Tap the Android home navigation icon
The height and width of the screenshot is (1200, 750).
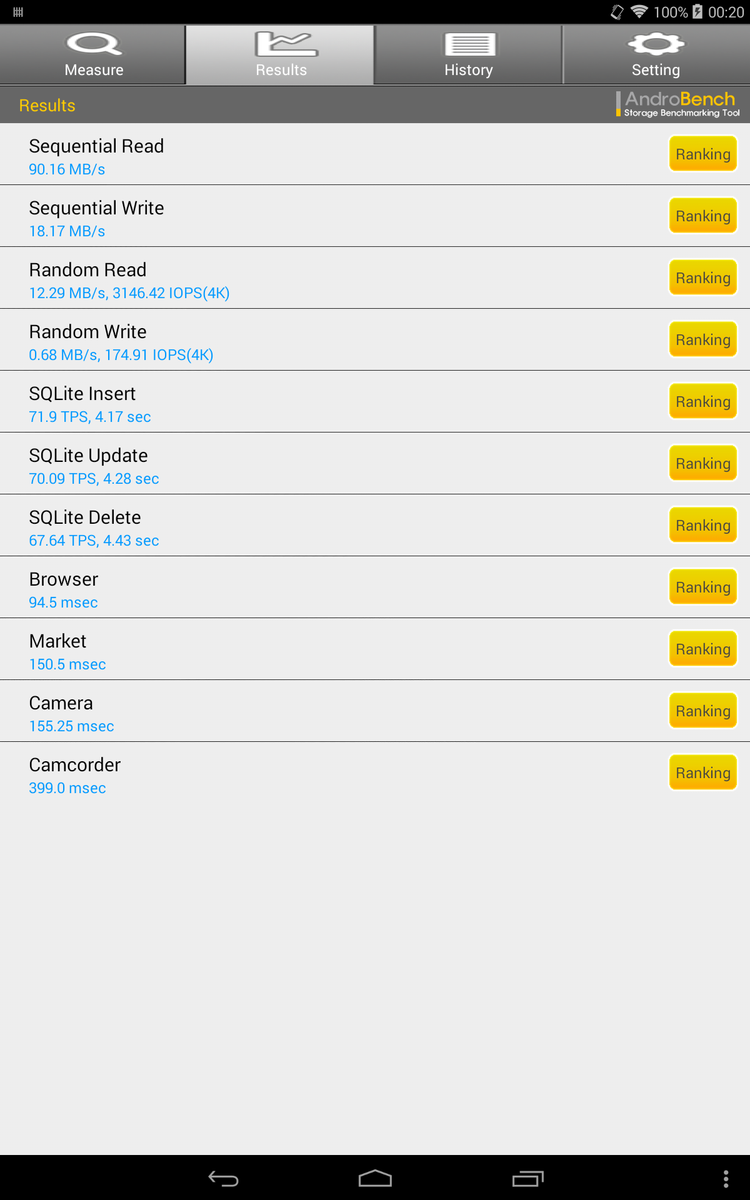tap(375, 1179)
